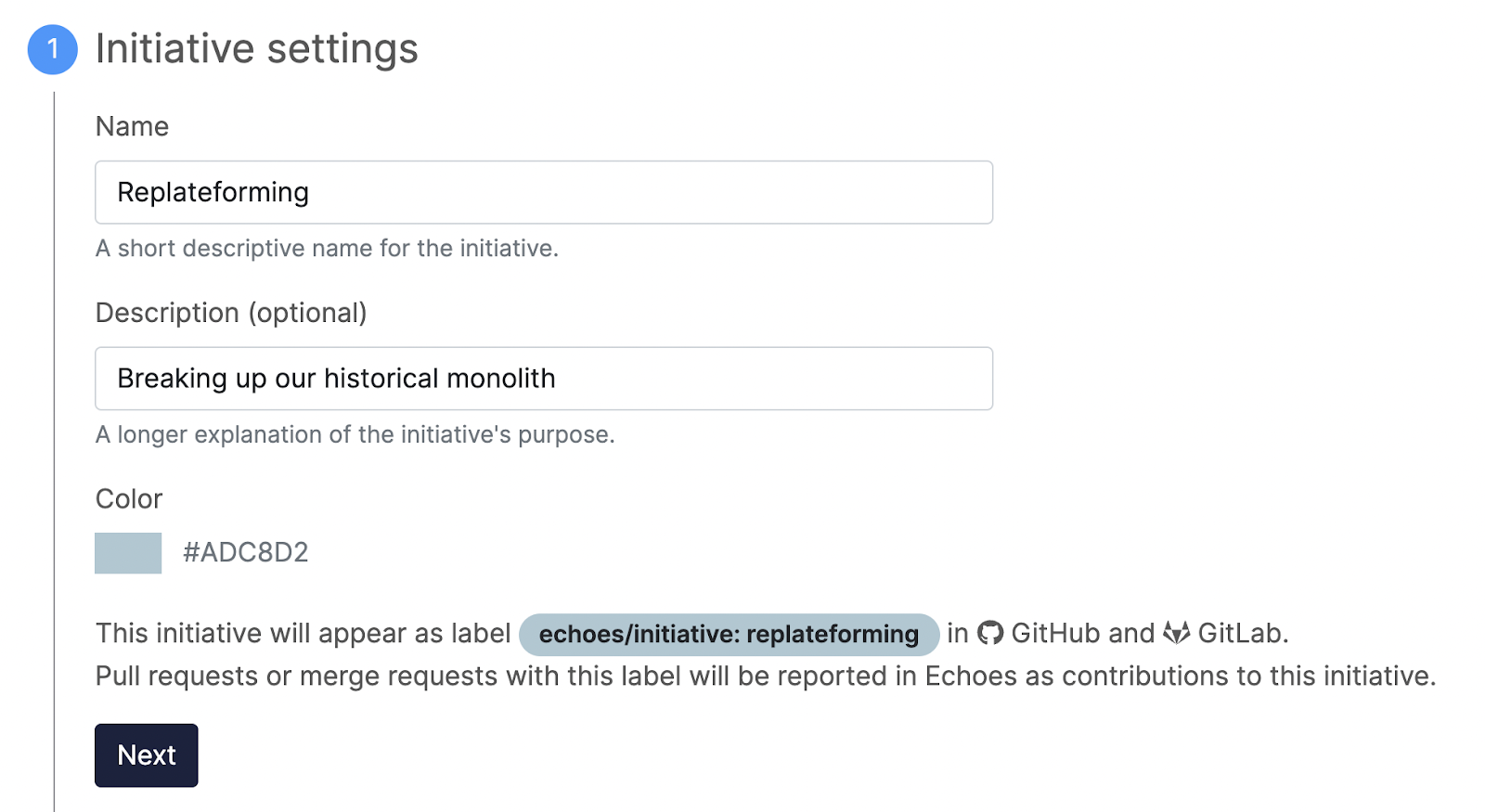Image resolution: width=1485 pixels, height=812 pixels.
Task: Click the echoes/initiative: replateforming label badge
Action: click(730, 634)
